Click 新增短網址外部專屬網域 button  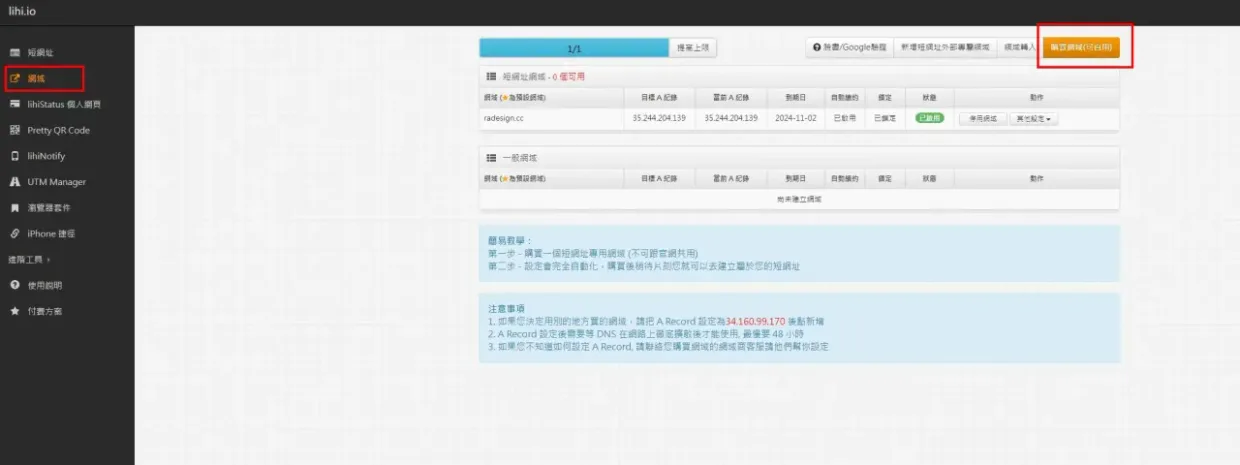(x=945, y=47)
